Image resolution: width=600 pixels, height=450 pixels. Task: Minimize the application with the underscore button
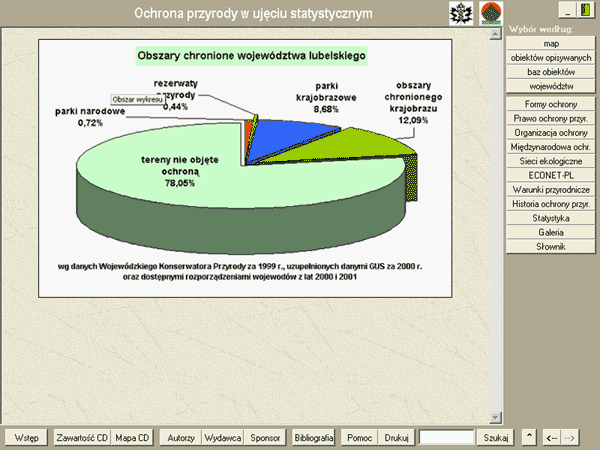(x=566, y=10)
